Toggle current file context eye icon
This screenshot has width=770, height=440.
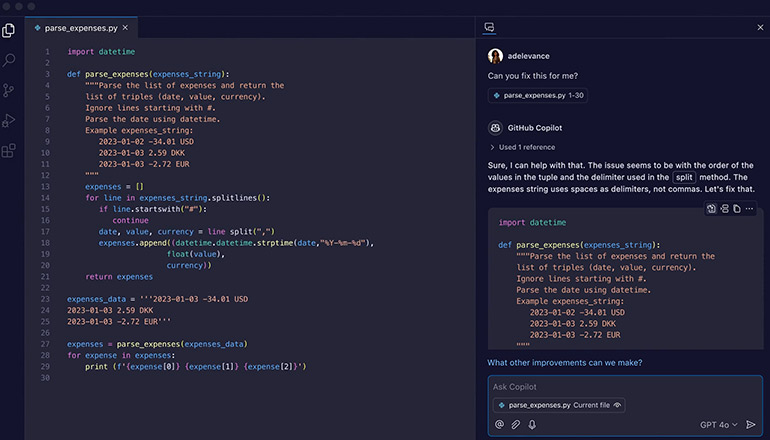coord(618,405)
